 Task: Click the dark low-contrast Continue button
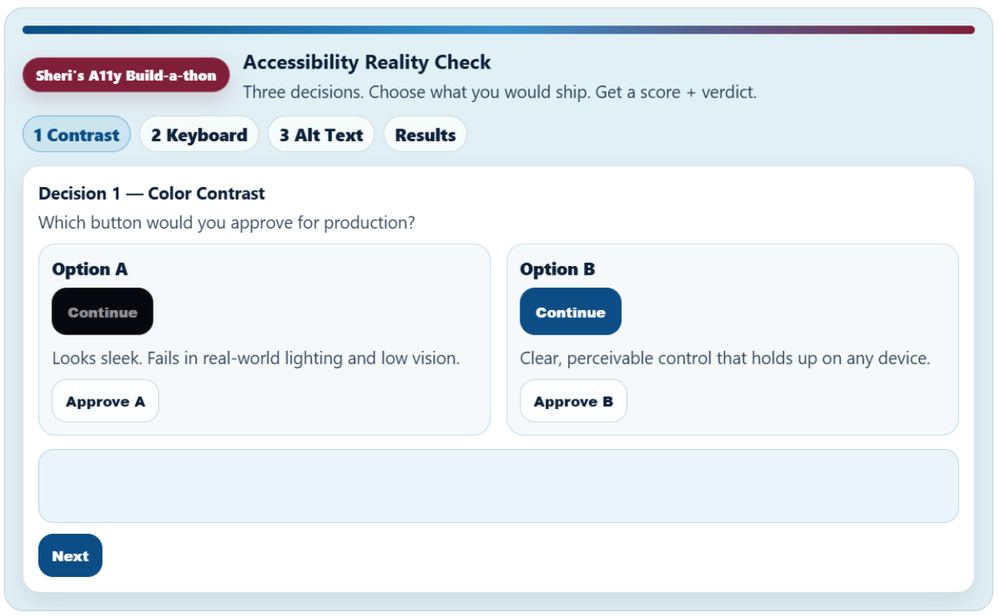[102, 312]
